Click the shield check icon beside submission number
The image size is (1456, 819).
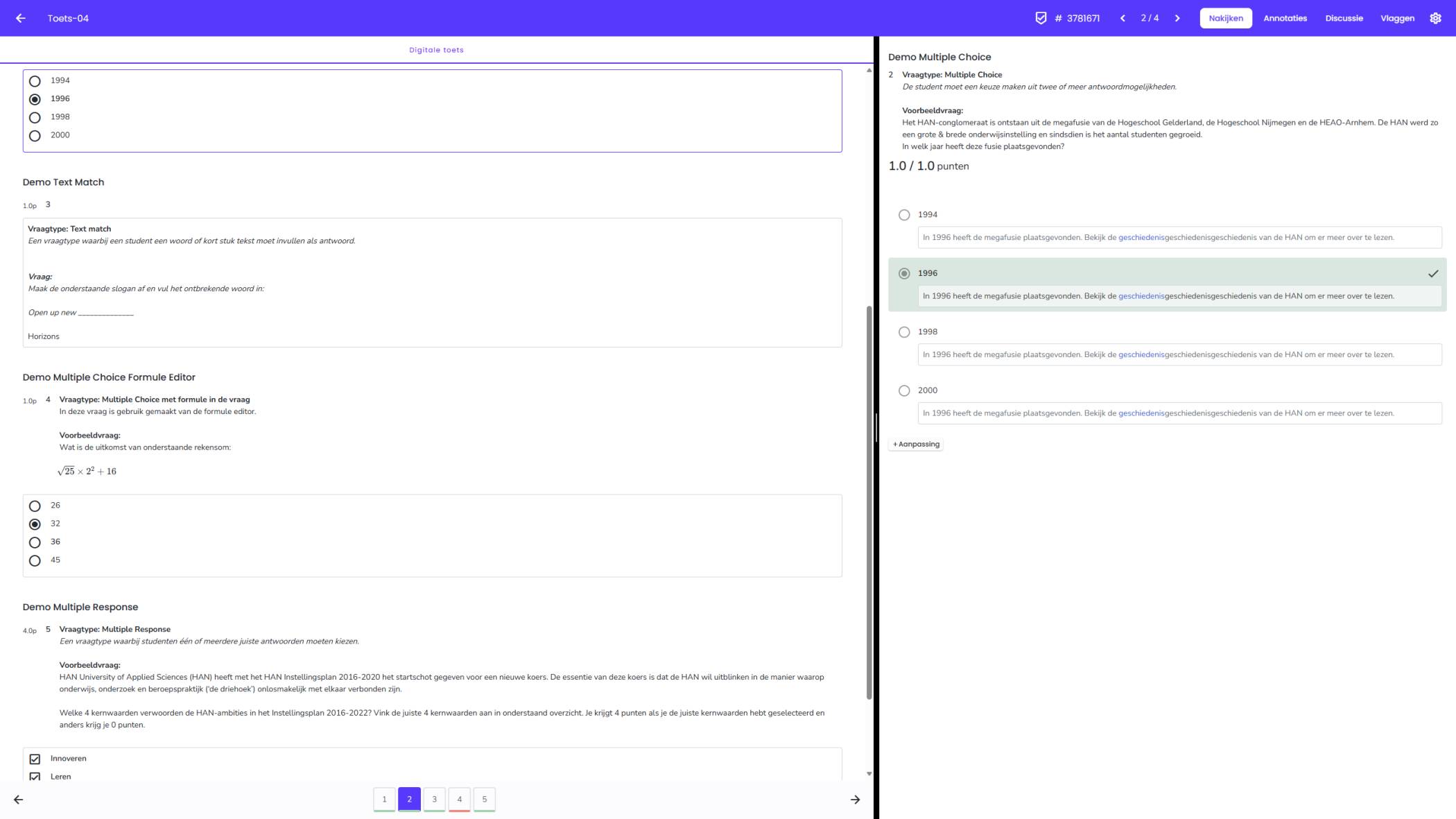click(x=1041, y=18)
